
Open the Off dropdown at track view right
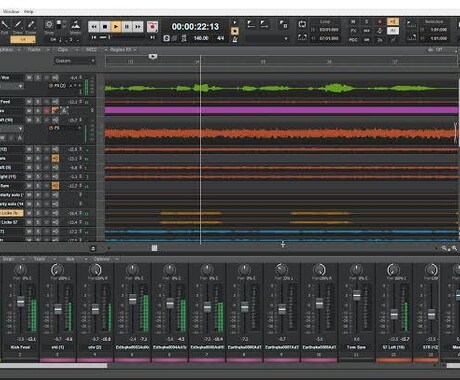pos(442,50)
